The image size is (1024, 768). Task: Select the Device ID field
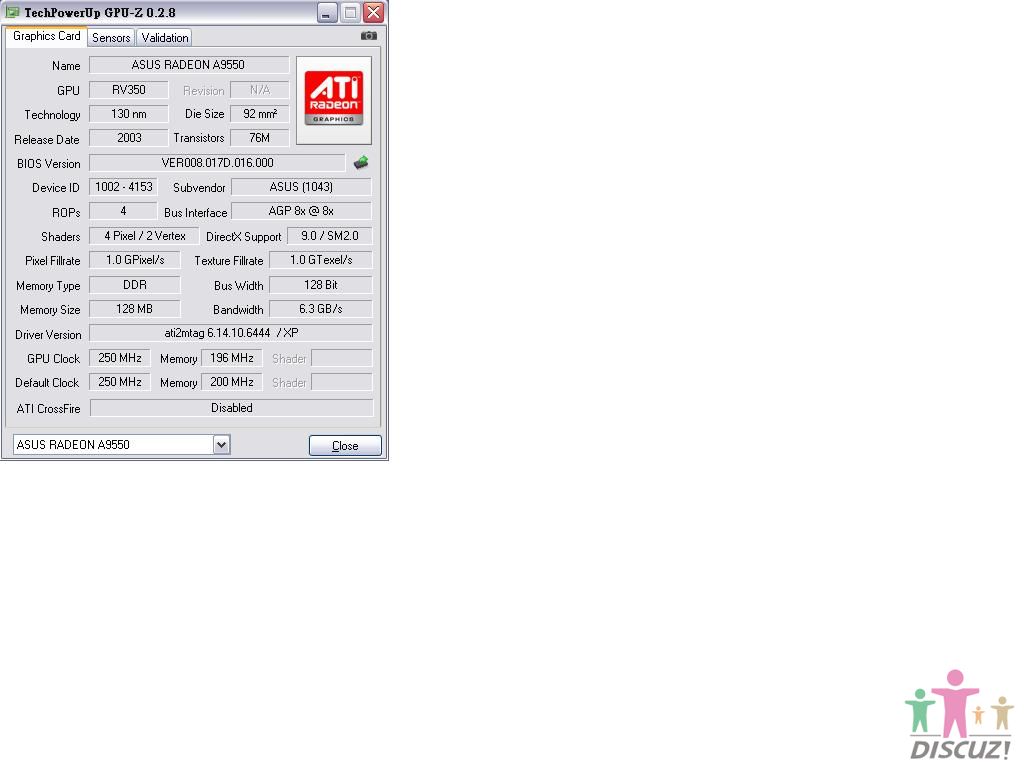[123, 187]
